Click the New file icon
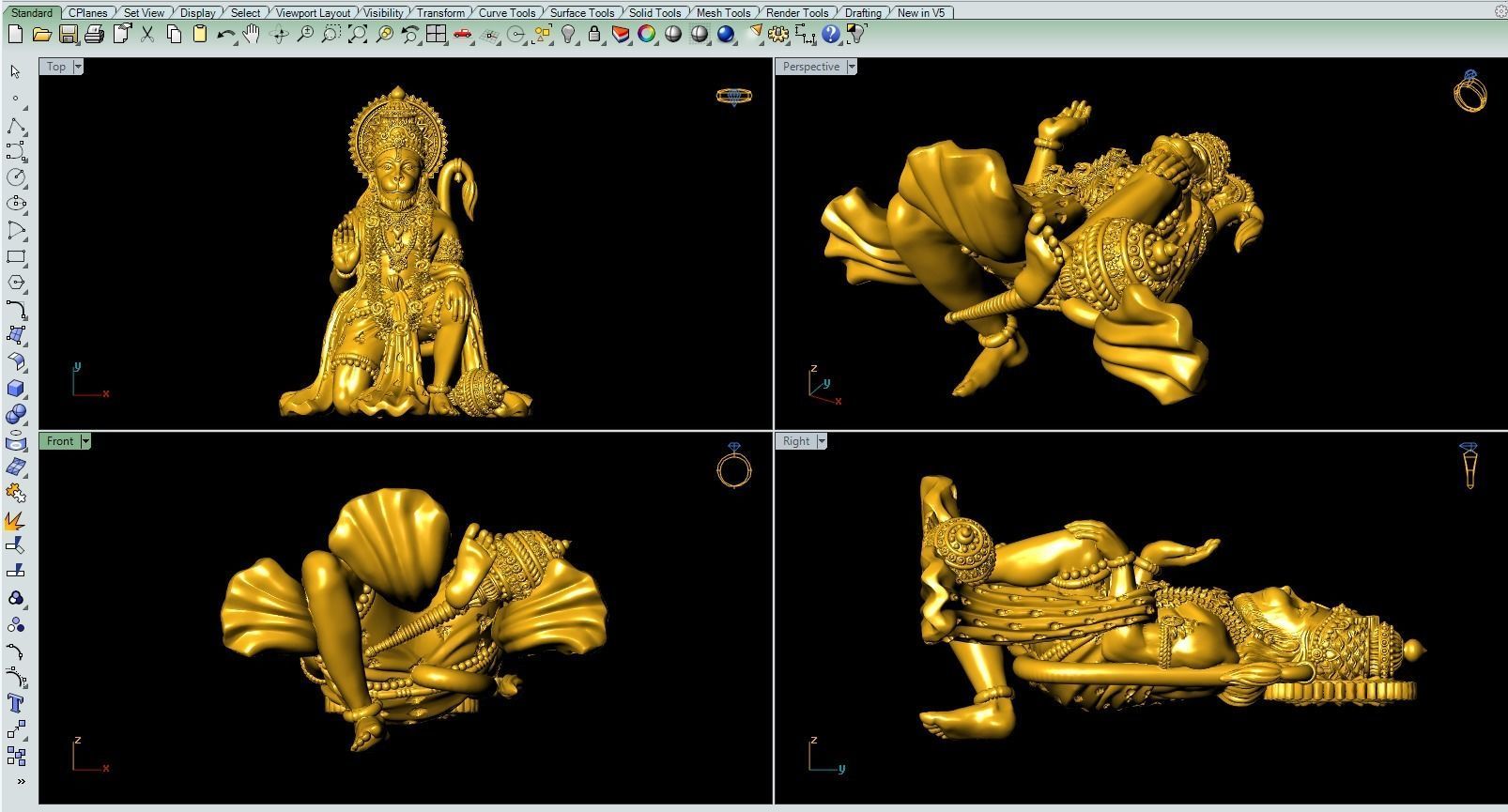The width and height of the screenshot is (1508, 812). click(x=15, y=34)
